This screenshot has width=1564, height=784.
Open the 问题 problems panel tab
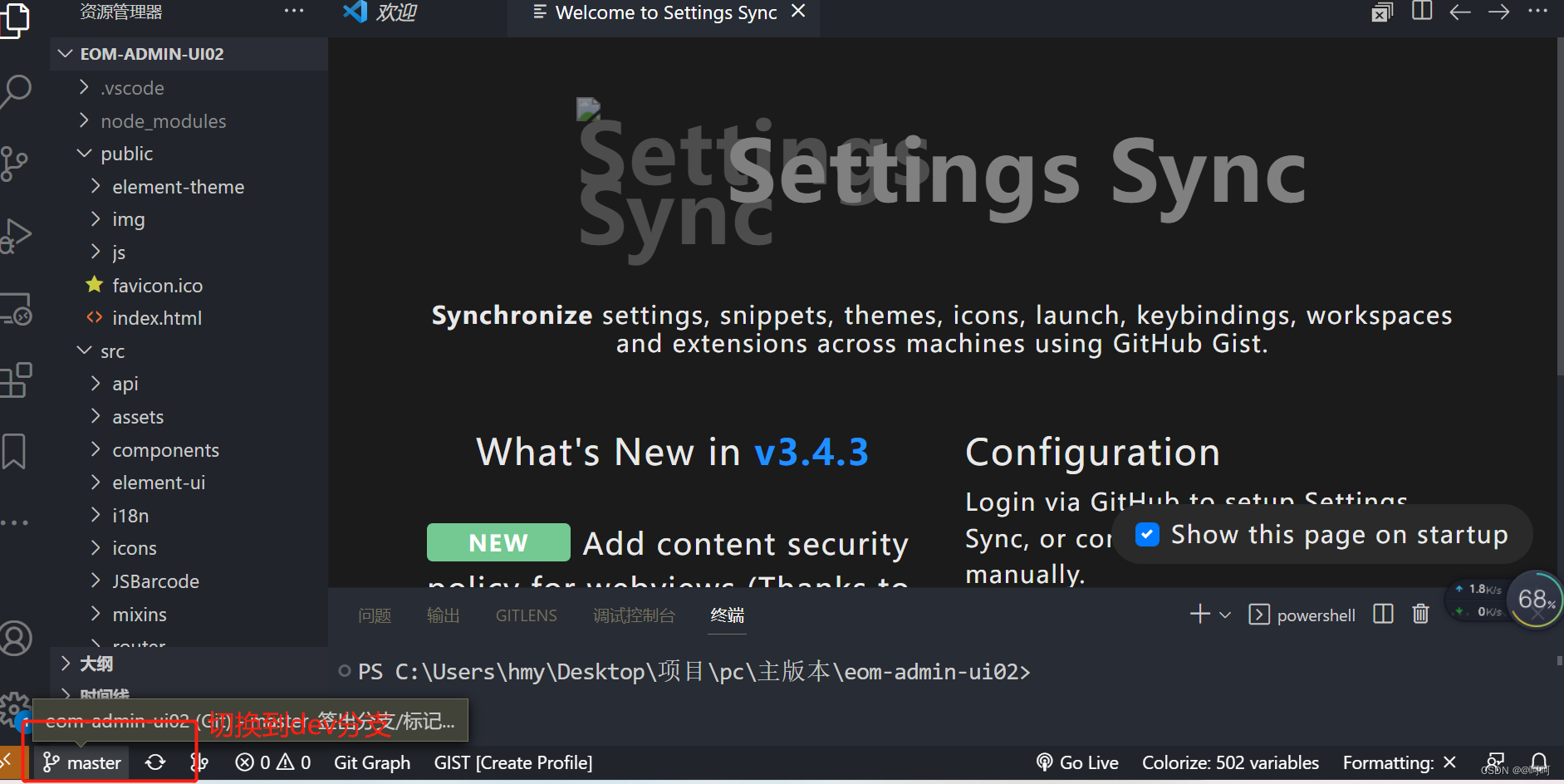[x=375, y=615]
